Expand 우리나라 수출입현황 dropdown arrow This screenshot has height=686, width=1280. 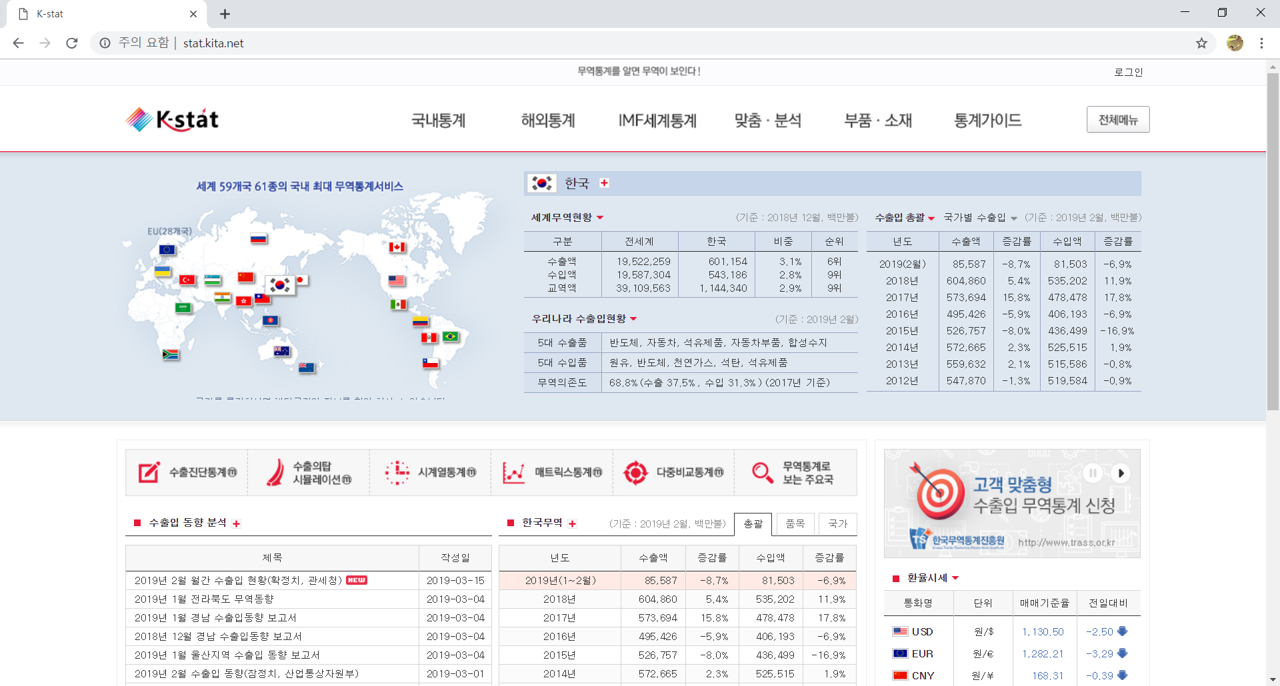tap(633, 319)
